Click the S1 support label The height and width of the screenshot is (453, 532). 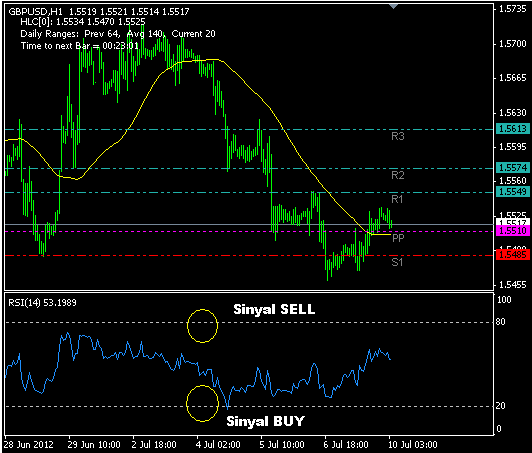397,262
